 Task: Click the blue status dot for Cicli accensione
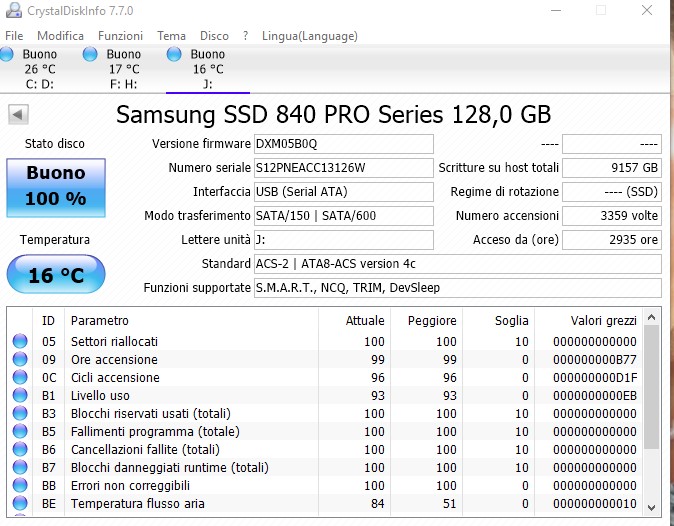[x=20, y=377]
